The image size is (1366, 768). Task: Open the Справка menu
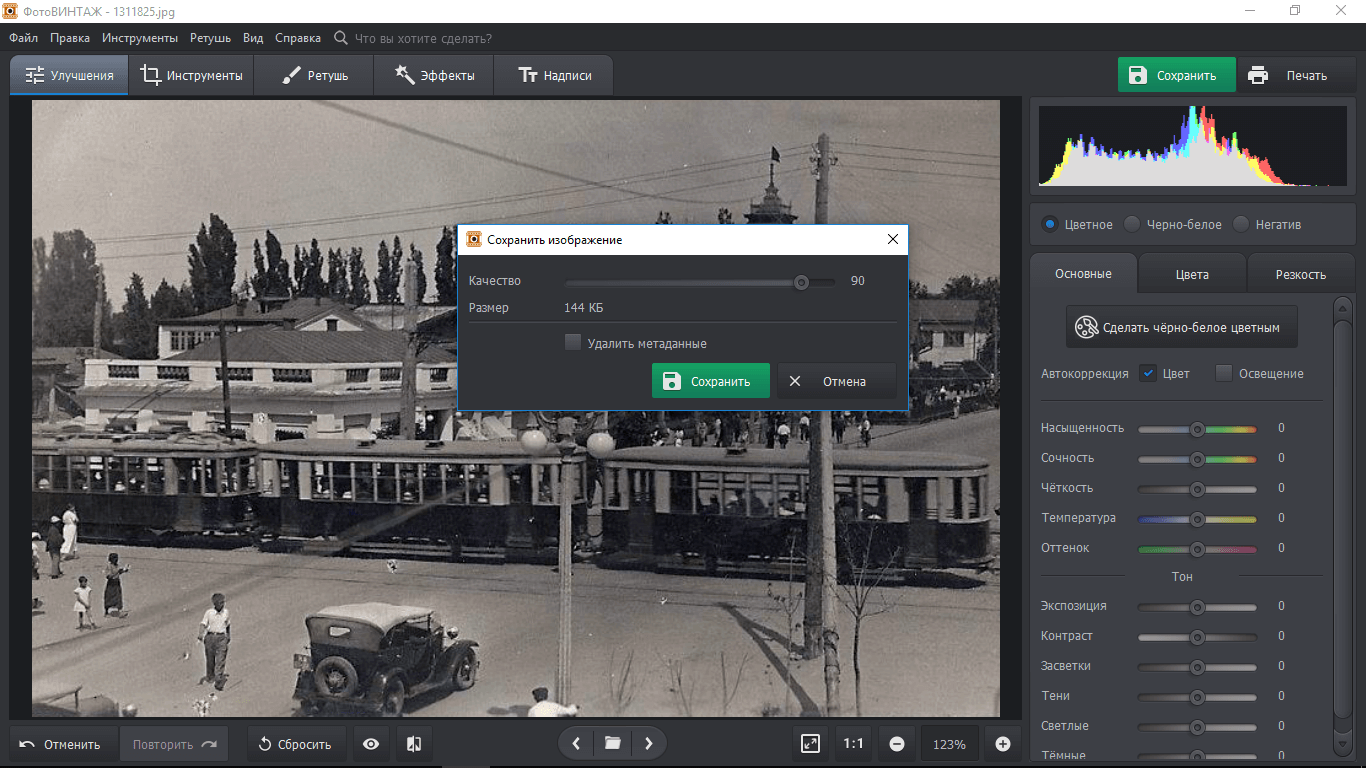pyautogui.click(x=298, y=38)
